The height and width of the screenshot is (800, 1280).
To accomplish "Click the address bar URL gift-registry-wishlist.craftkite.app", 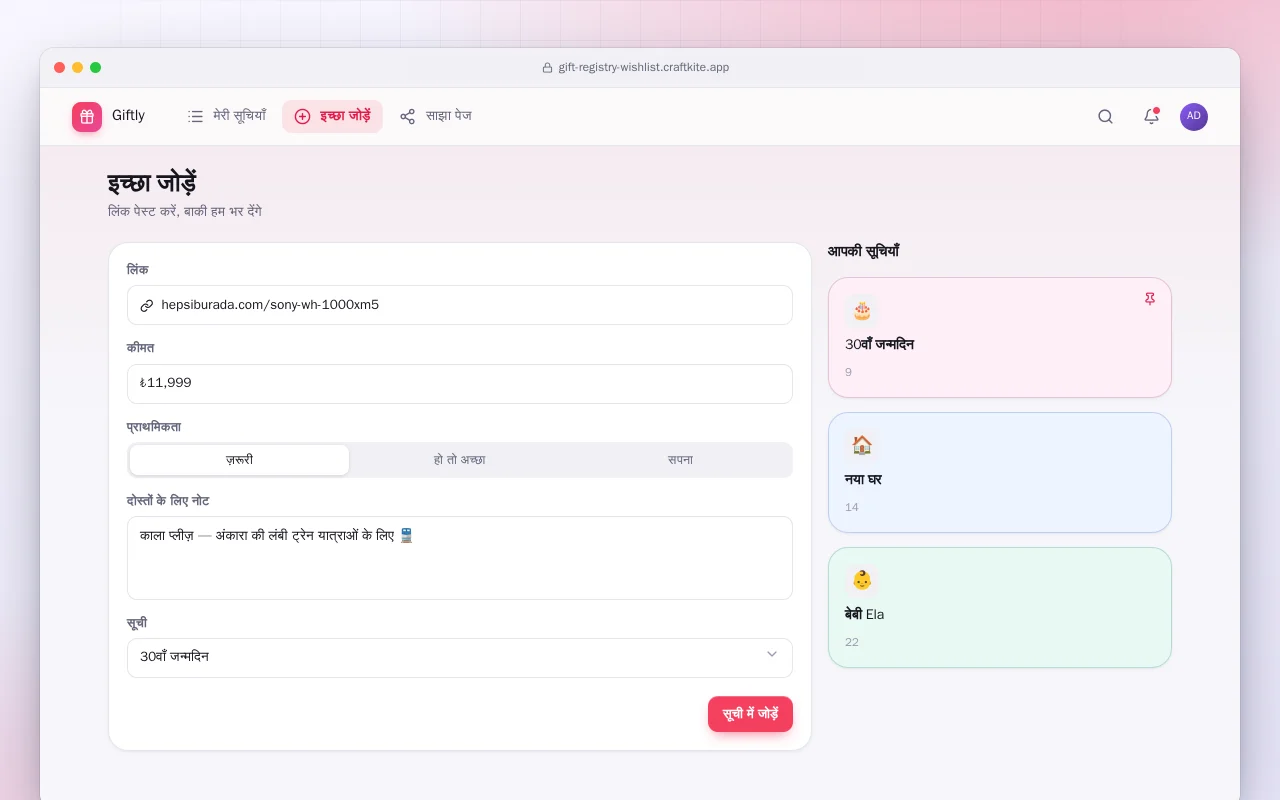I will 644,68.
